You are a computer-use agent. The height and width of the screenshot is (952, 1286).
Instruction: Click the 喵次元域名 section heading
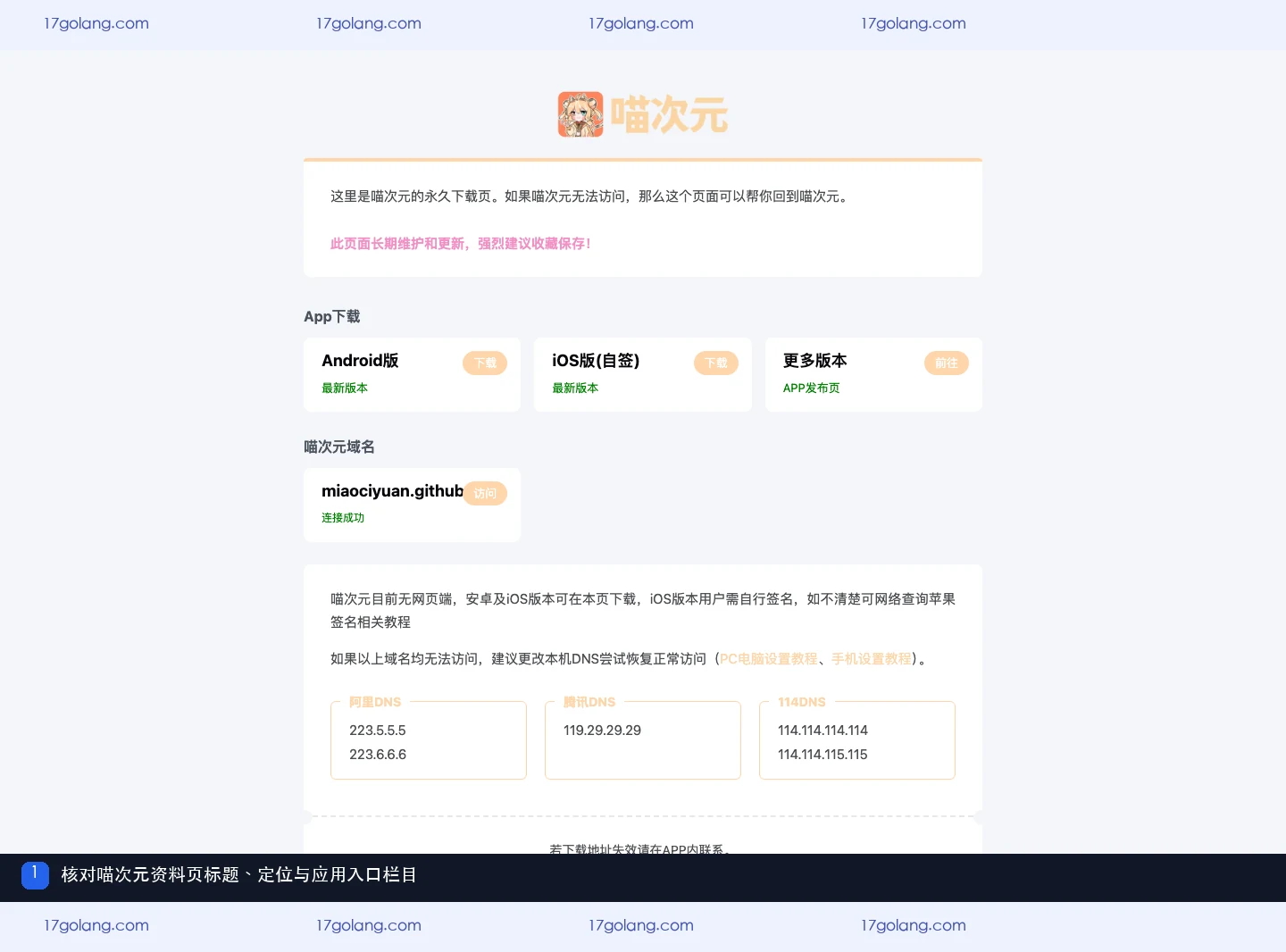(339, 447)
